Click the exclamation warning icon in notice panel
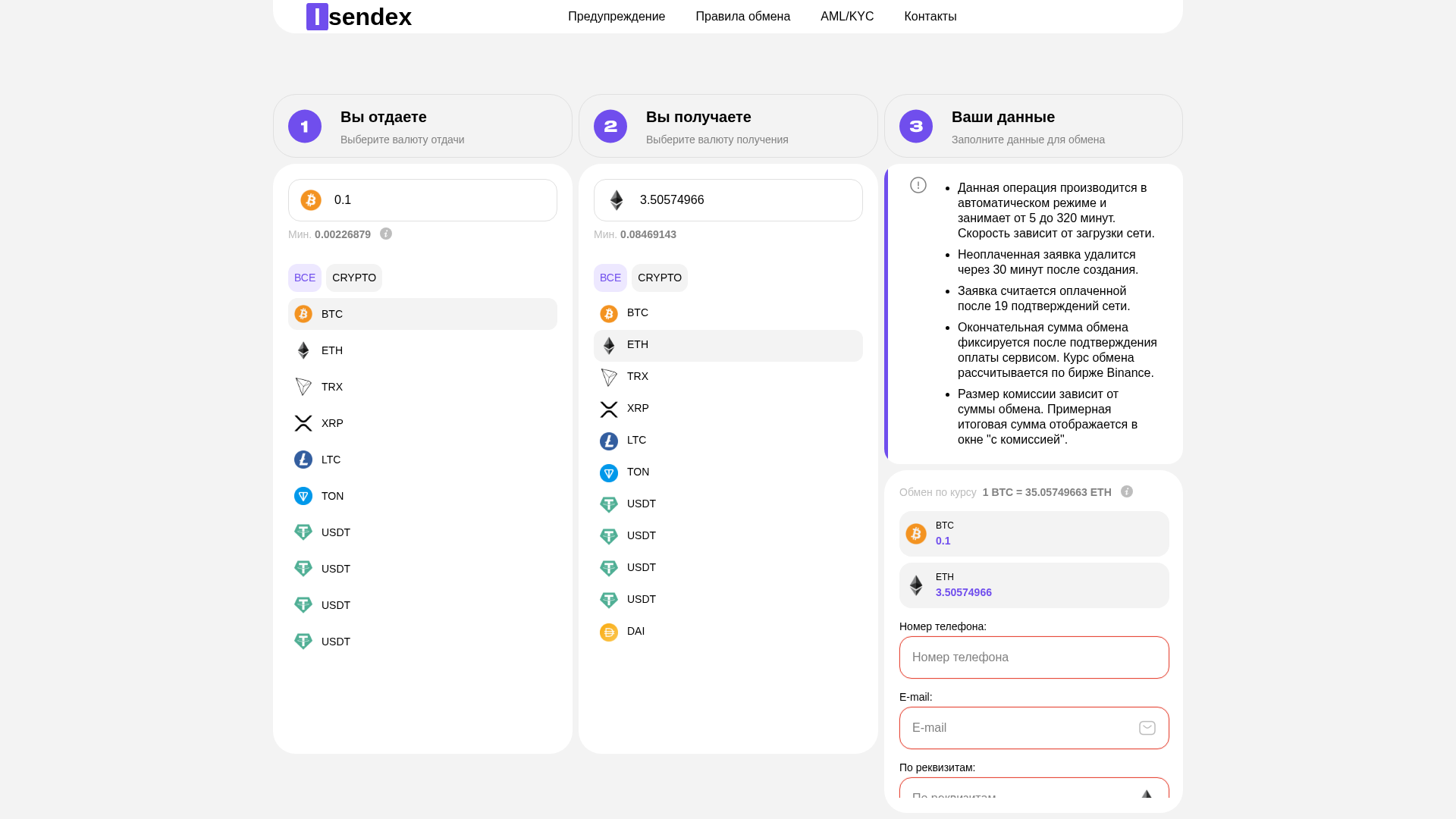This screenshot has width=1456, height=819. pos(918,185)
